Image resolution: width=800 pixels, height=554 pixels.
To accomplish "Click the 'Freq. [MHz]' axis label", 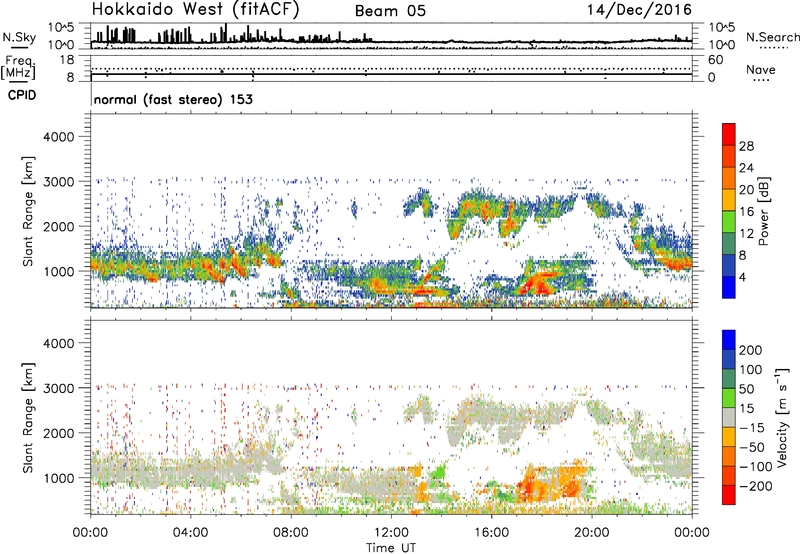I will (x=18, y=67).
